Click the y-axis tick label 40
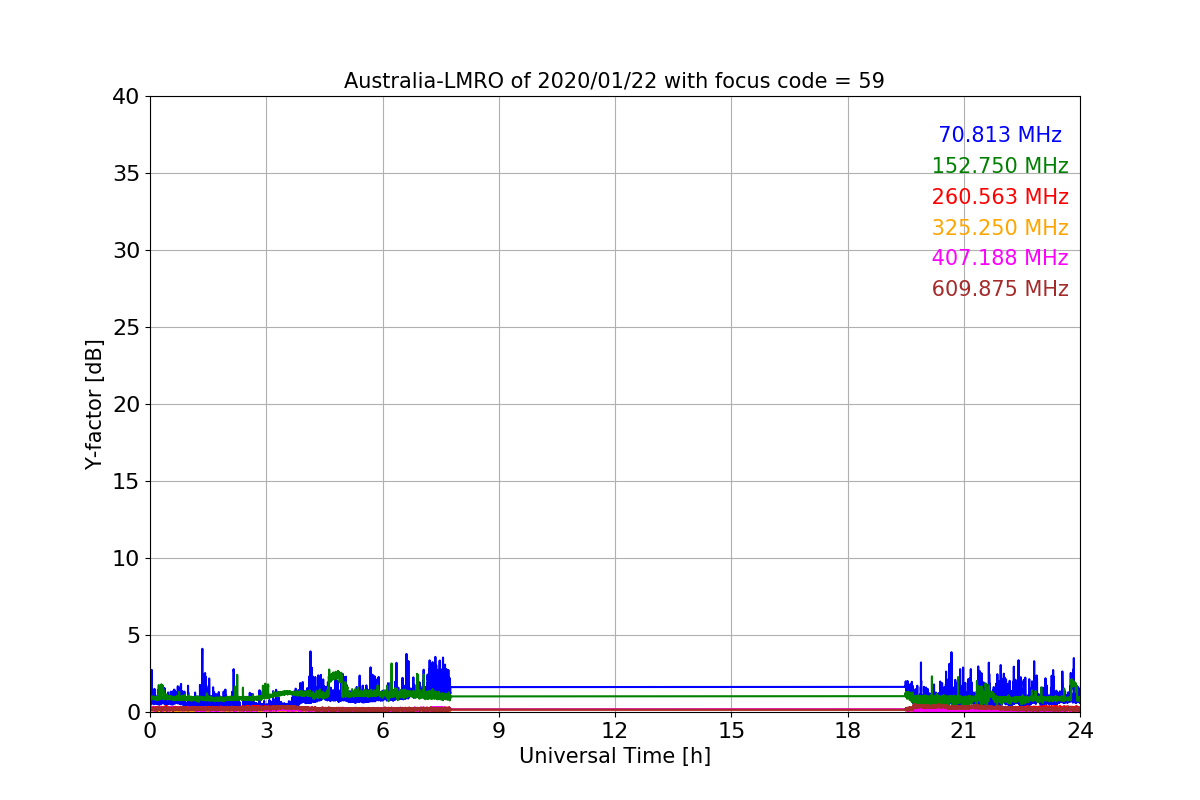The height and width of the screenshot is (800, 1200). (126, 97)
